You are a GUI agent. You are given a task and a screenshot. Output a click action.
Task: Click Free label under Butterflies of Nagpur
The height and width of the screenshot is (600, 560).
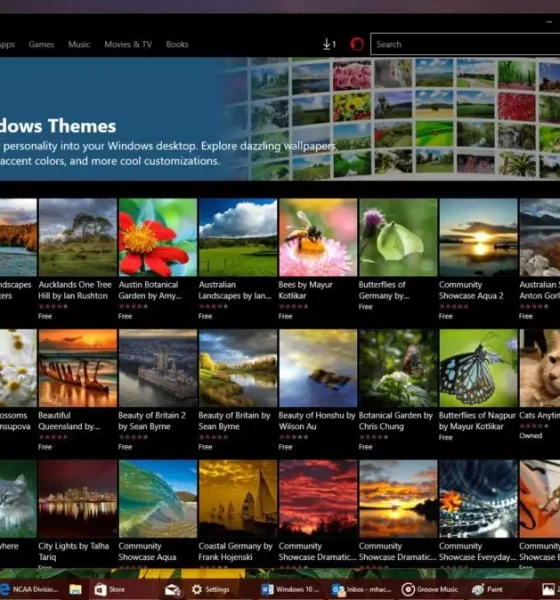pyautogui.click(x=446, y=437)
